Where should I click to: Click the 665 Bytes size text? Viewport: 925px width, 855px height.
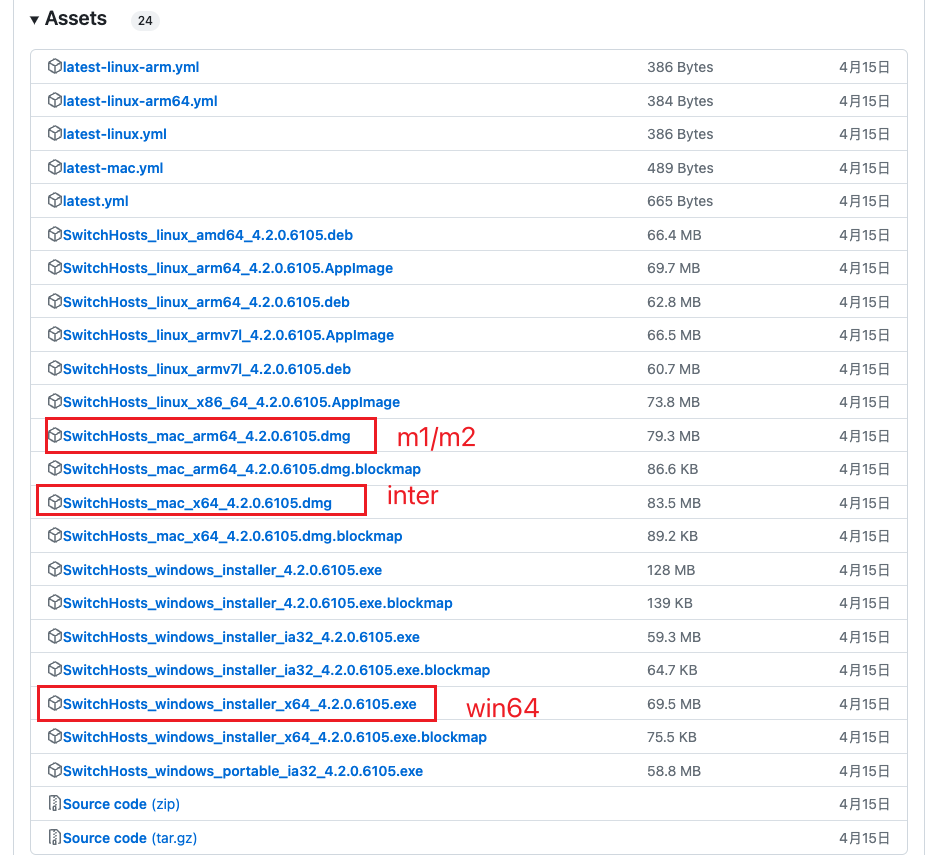click(x=680, y=201)
